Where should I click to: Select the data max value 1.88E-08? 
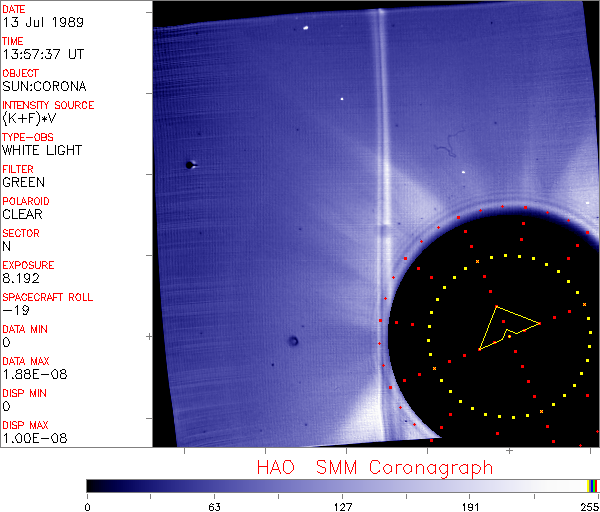[35, 375]
